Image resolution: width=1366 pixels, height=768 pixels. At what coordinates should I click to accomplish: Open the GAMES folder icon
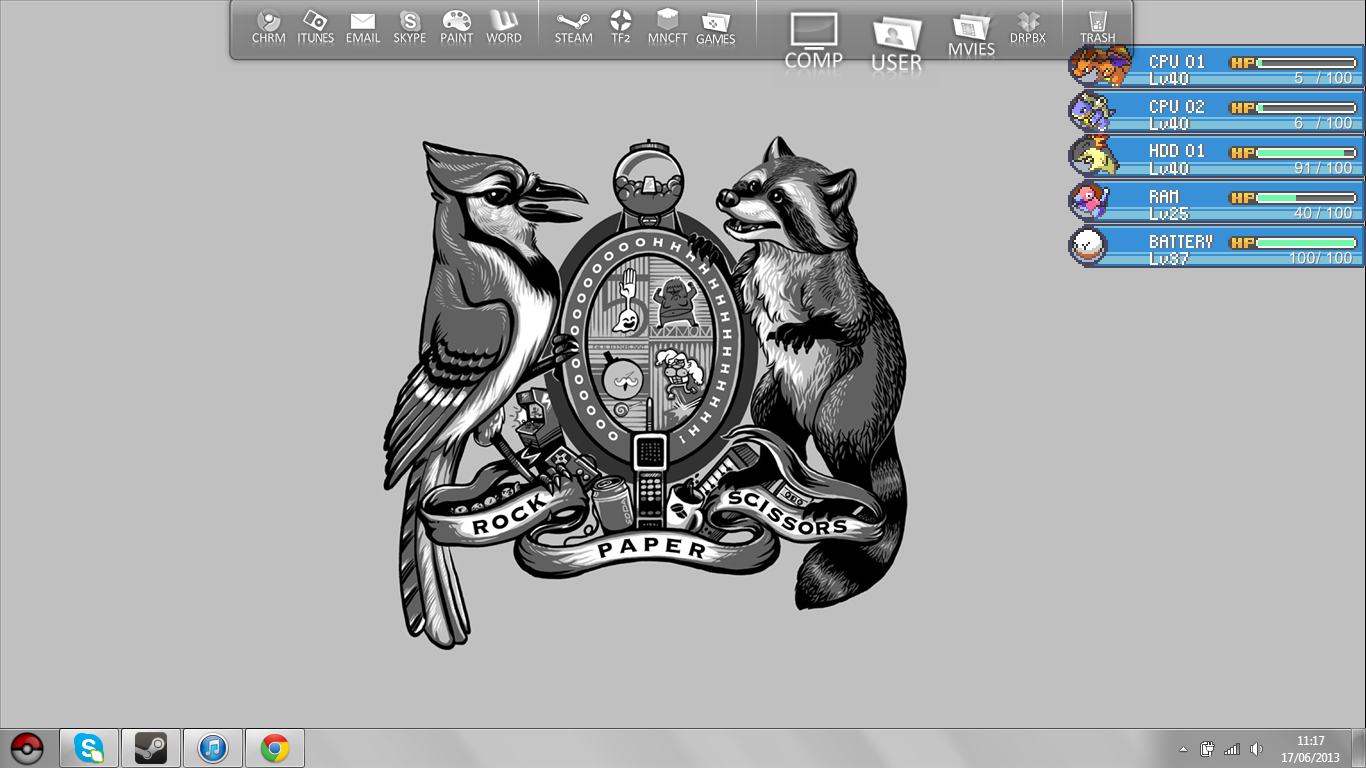(716, 29)
